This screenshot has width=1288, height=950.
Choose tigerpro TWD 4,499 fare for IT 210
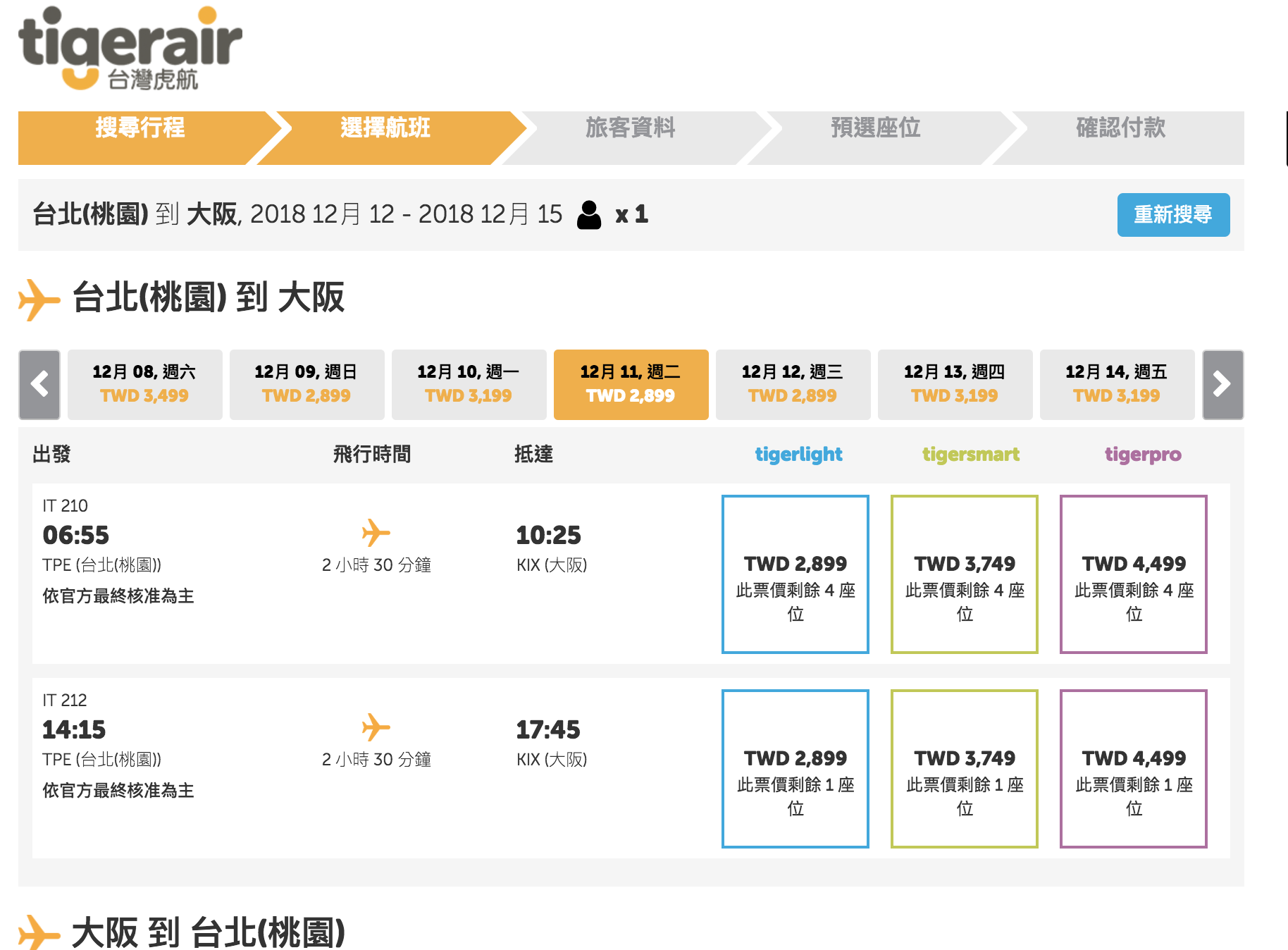1134,574
